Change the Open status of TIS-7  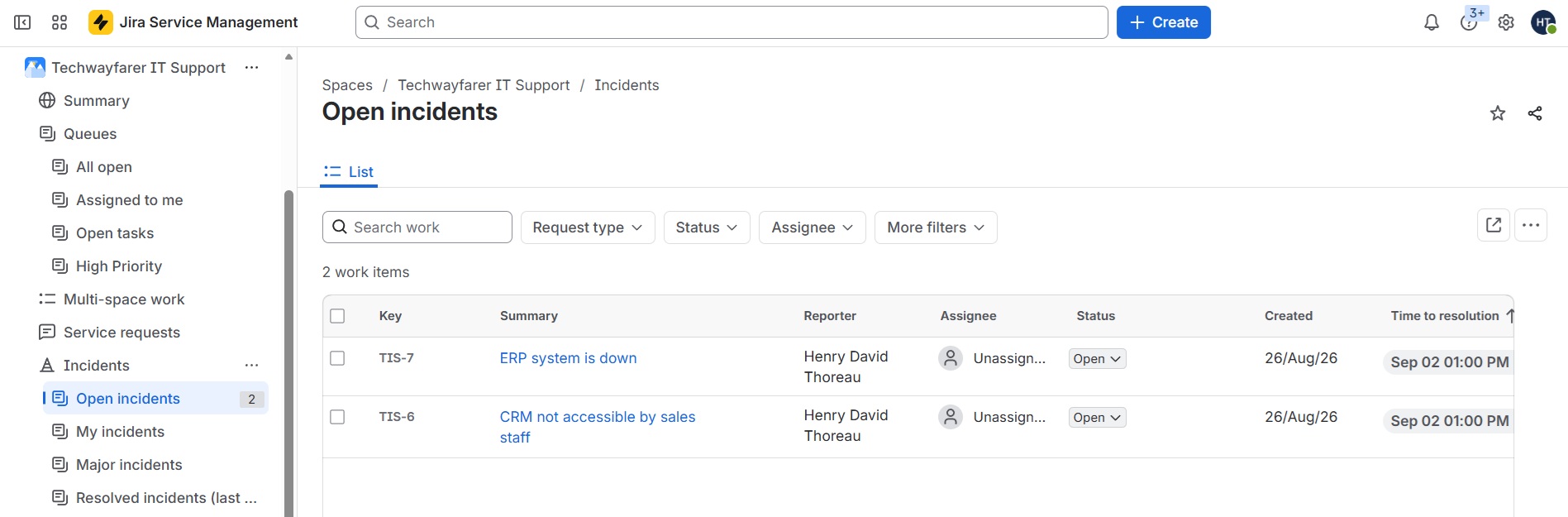(1098, 359)
